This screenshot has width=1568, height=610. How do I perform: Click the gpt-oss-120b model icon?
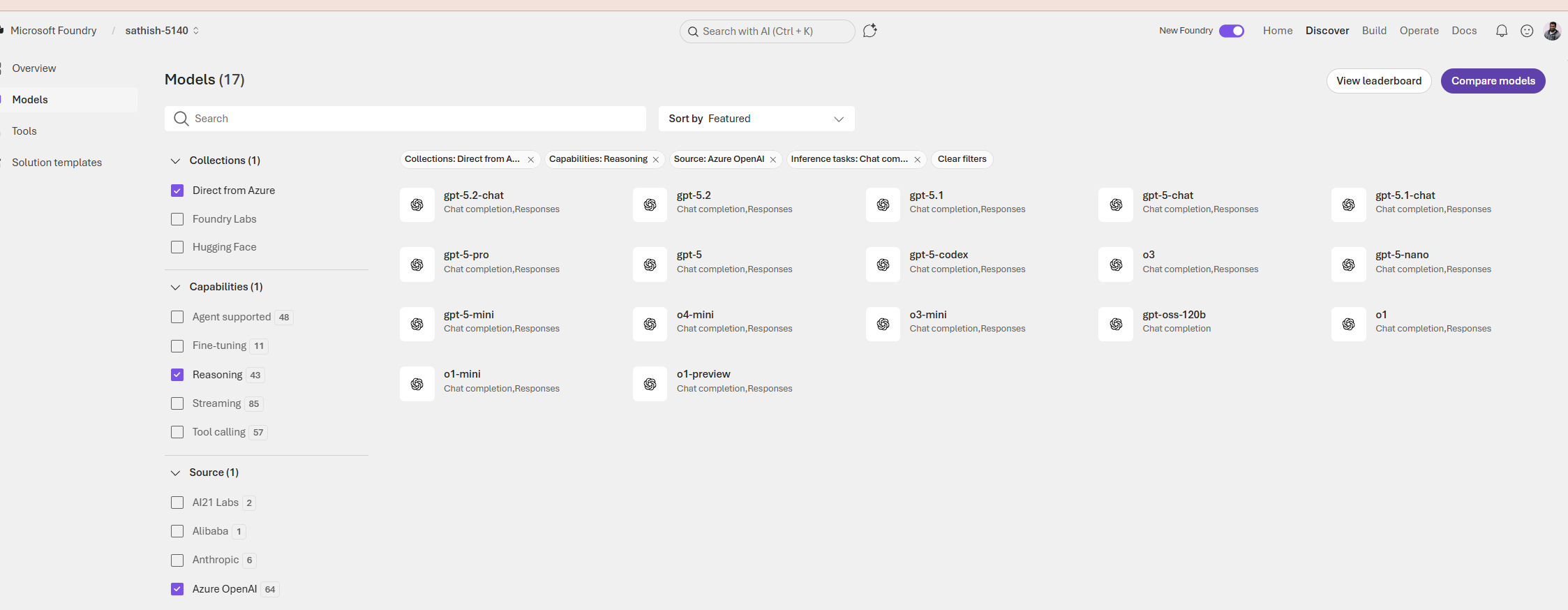(x=1116, y=324)
